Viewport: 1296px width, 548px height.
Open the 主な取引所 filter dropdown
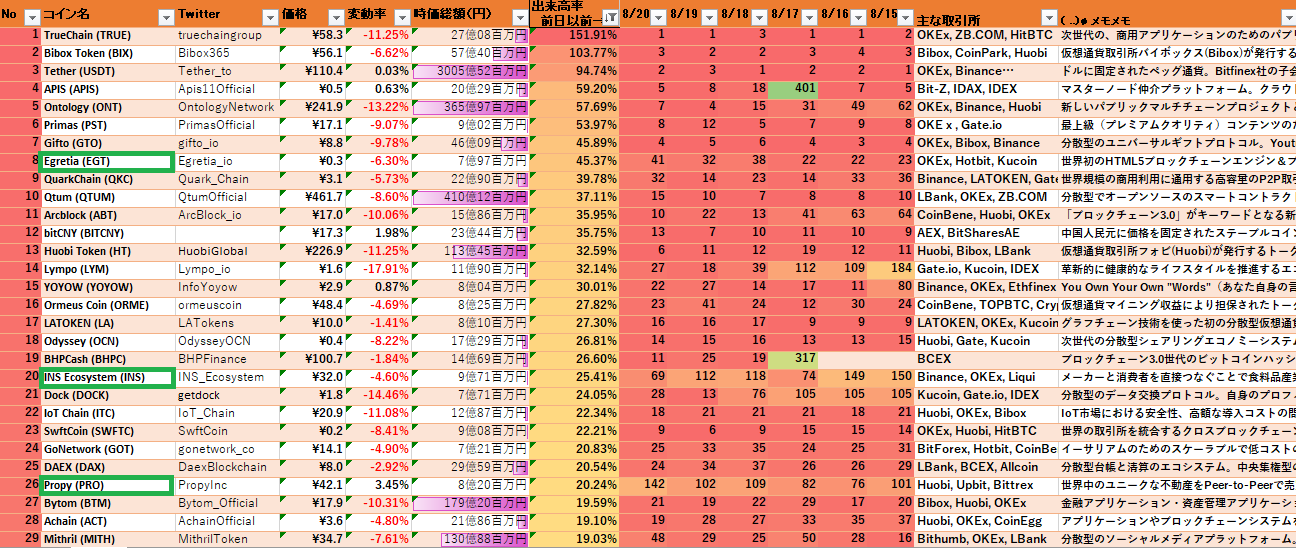(x=1047, y=18)
